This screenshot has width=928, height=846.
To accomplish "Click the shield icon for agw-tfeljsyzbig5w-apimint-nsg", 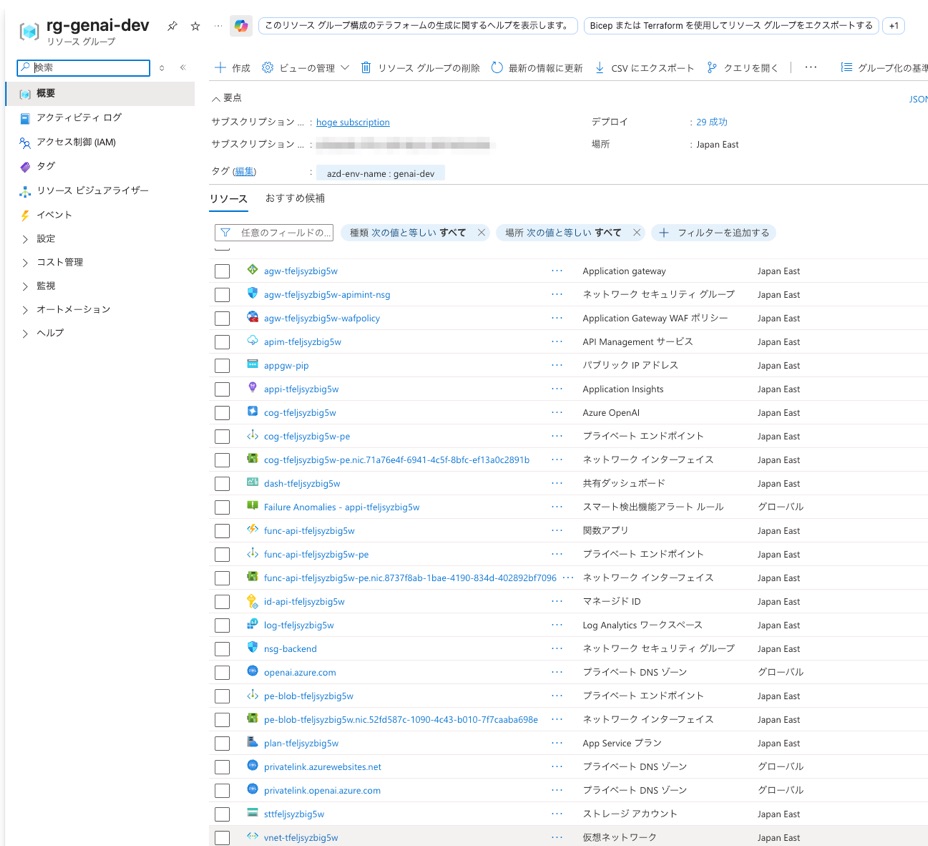I will click(253, 294).
